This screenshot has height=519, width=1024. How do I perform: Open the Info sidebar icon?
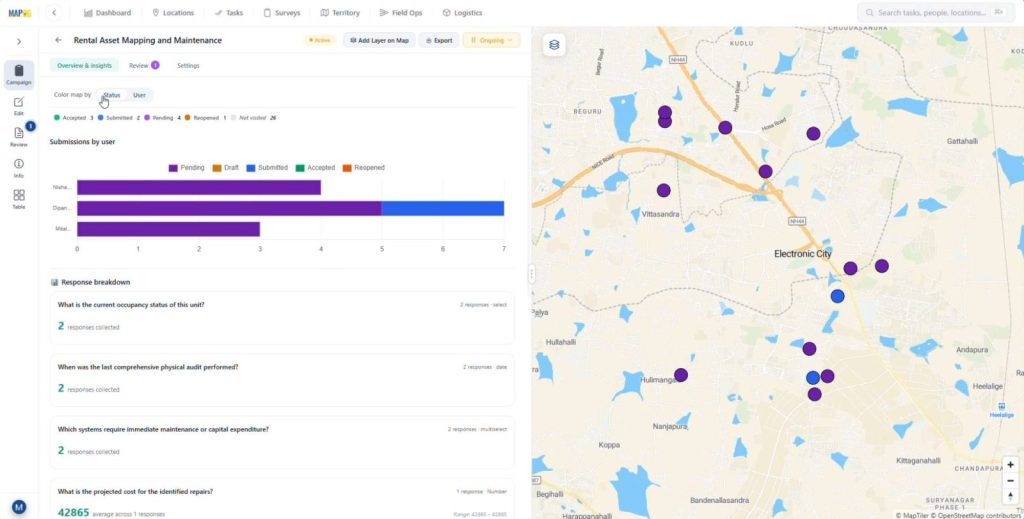19,168
